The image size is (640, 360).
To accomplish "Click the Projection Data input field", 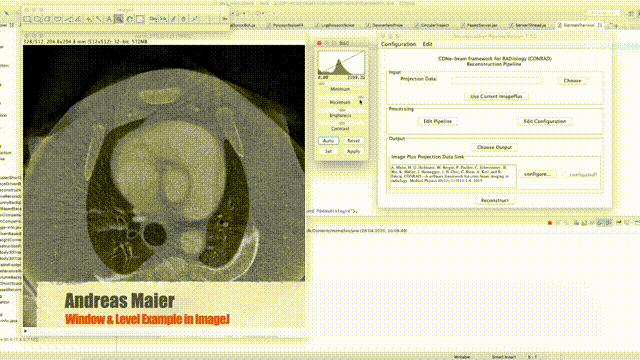I will click(497, 80).
